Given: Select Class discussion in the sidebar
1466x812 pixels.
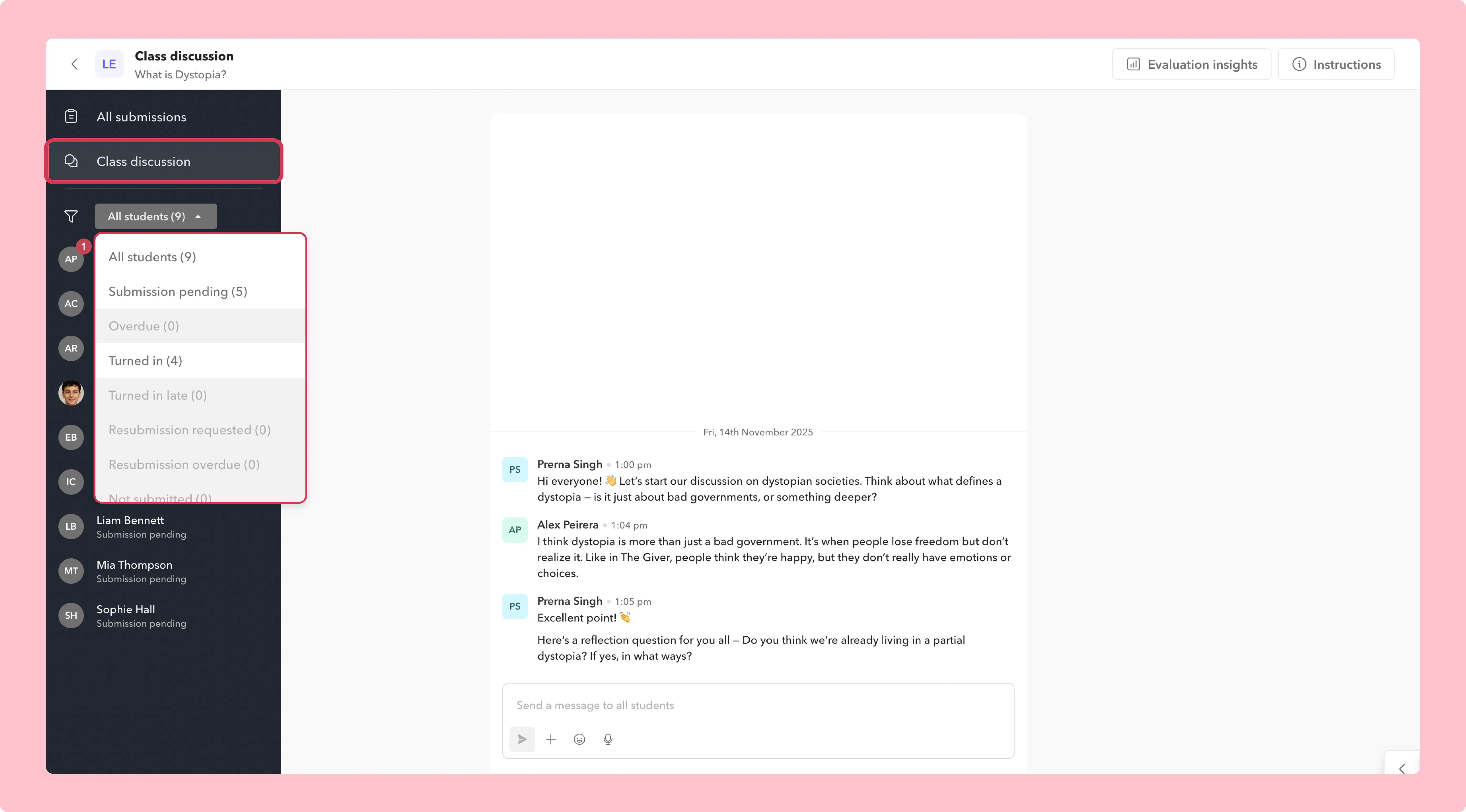Looking at the screenshot, I should click(163, 161).
